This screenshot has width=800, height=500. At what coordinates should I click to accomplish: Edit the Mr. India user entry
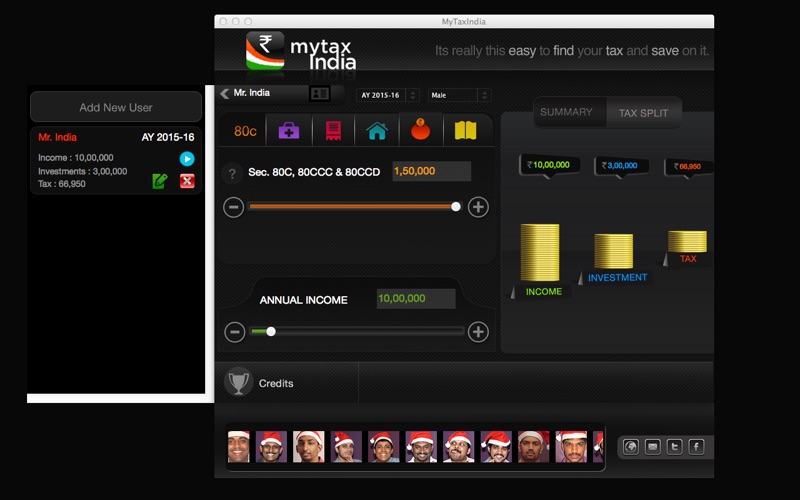pos(160,181)
